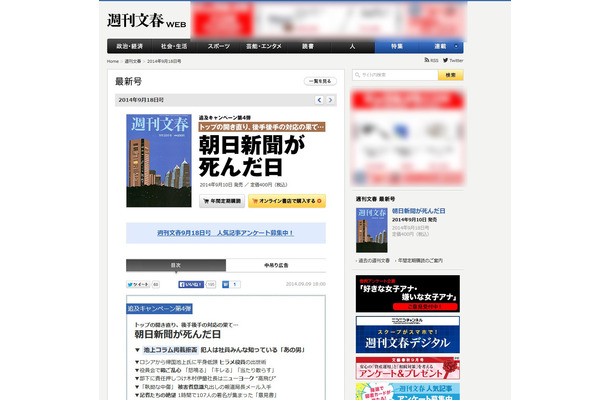Go to previous issue arrow
Viewport: 610px width, 400px height.
click(x=319, y=100)
